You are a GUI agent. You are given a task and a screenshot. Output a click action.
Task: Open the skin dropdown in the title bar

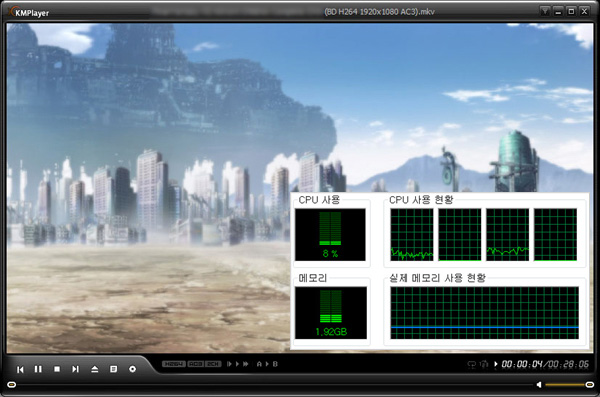[544, 11]
